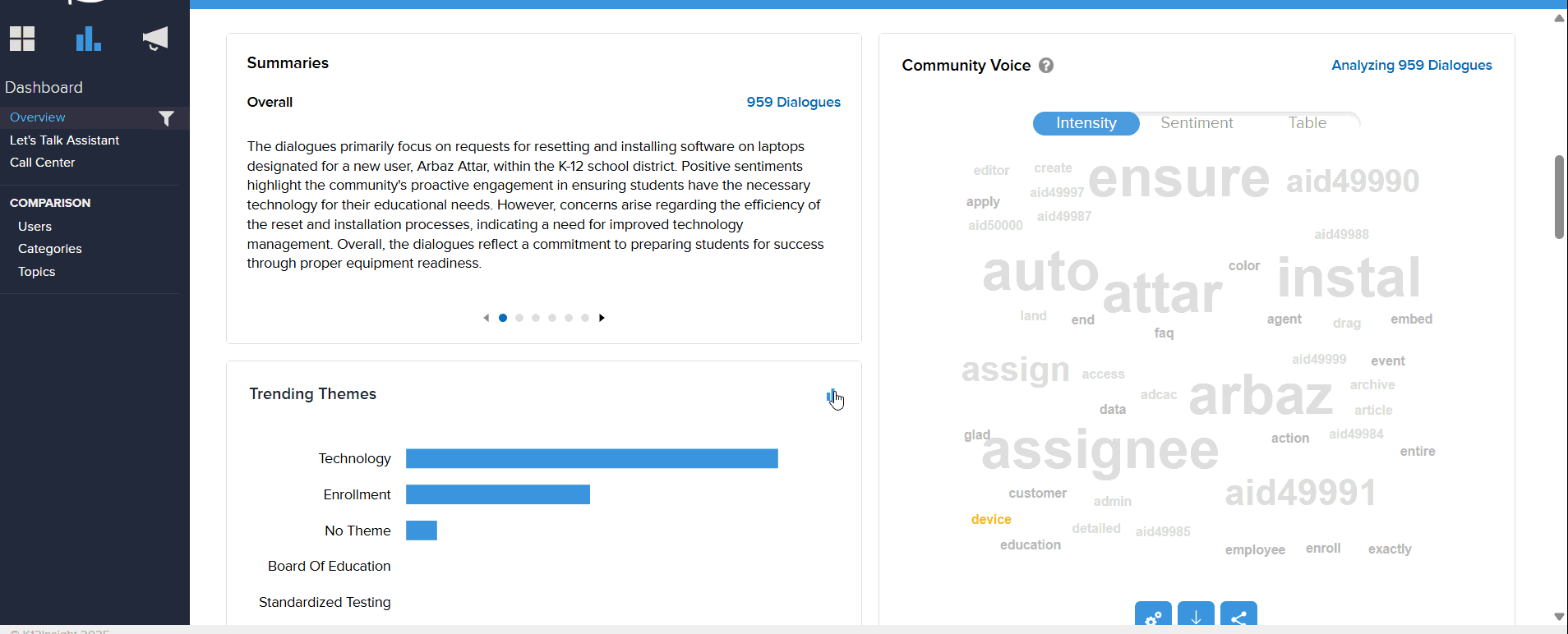Click the bar chart analytics icon in sidebar
The height and width of the screenshot is (634, 1568).
click(x=88, y=39)
